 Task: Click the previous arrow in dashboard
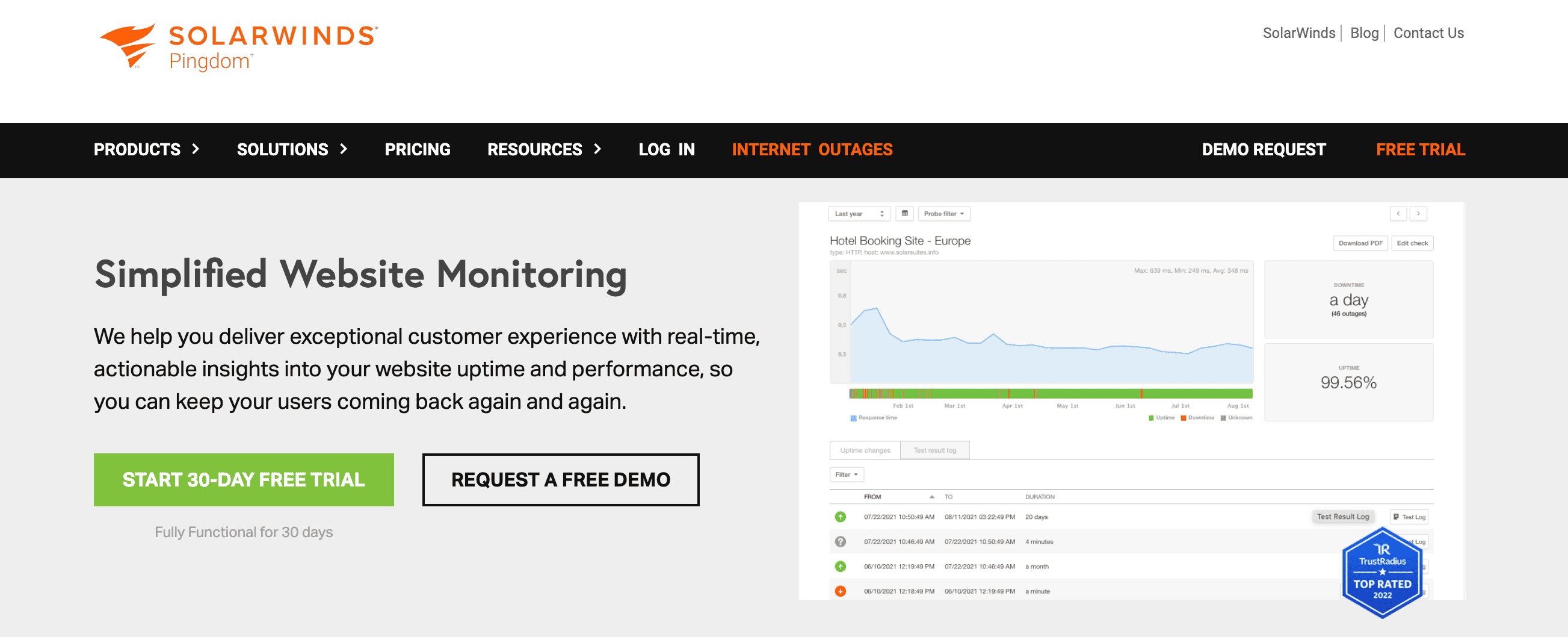[x=1398, y=214]
